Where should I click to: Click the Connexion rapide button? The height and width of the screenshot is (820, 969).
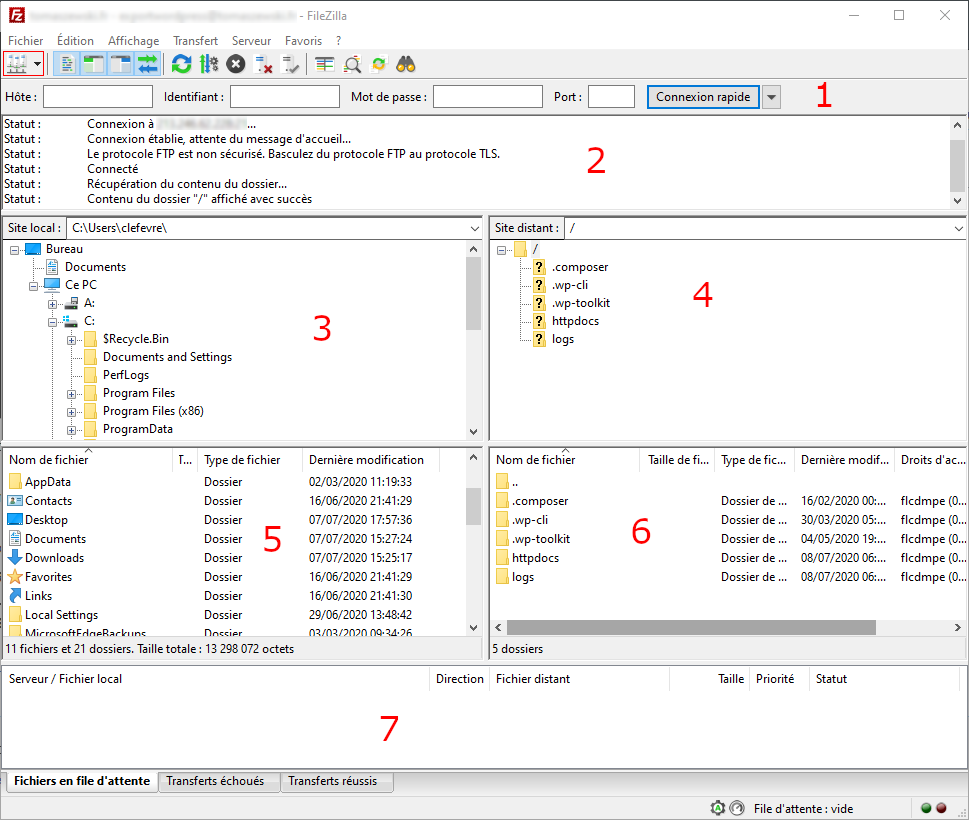coord(703,97)
